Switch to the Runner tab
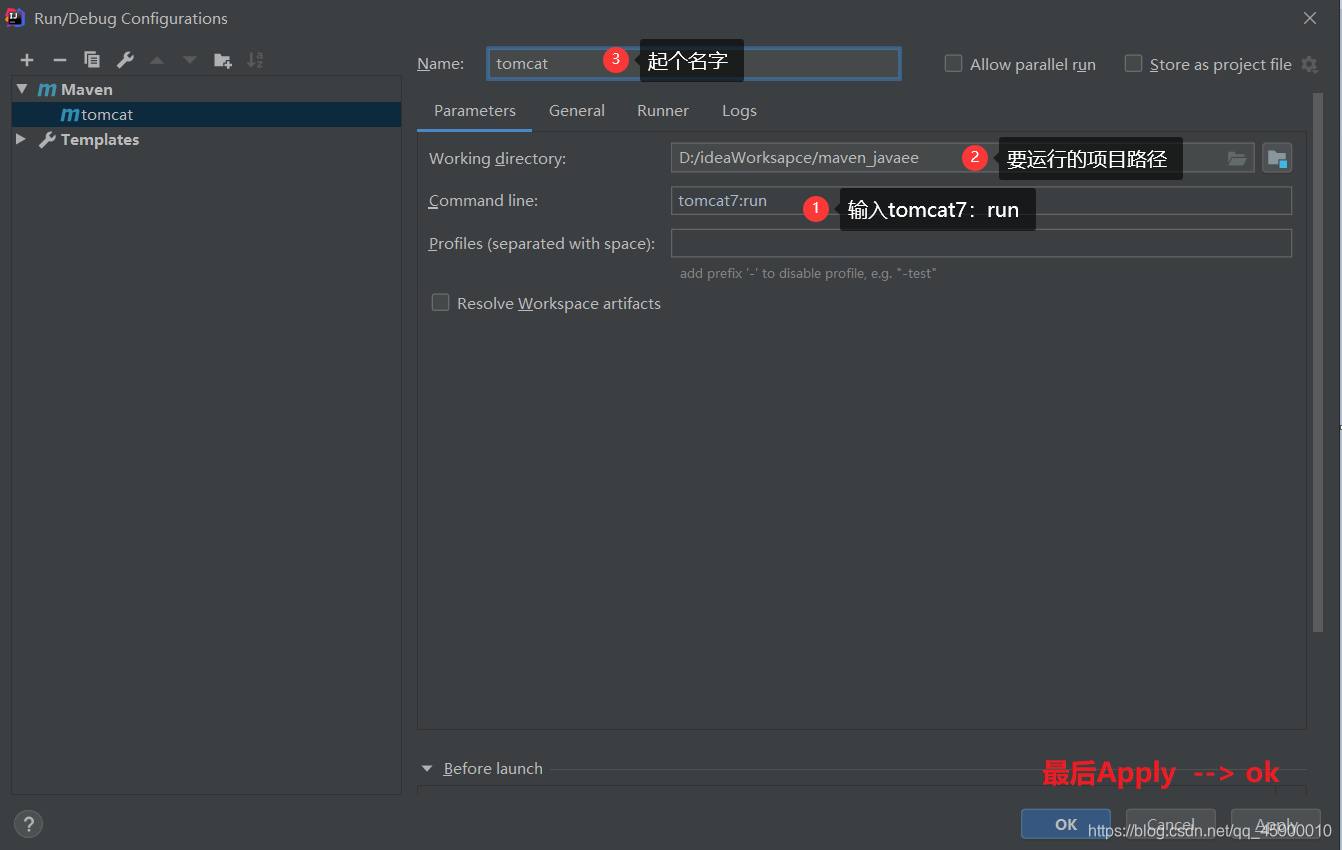This screenshot has height=850, width=1342. 663,111
